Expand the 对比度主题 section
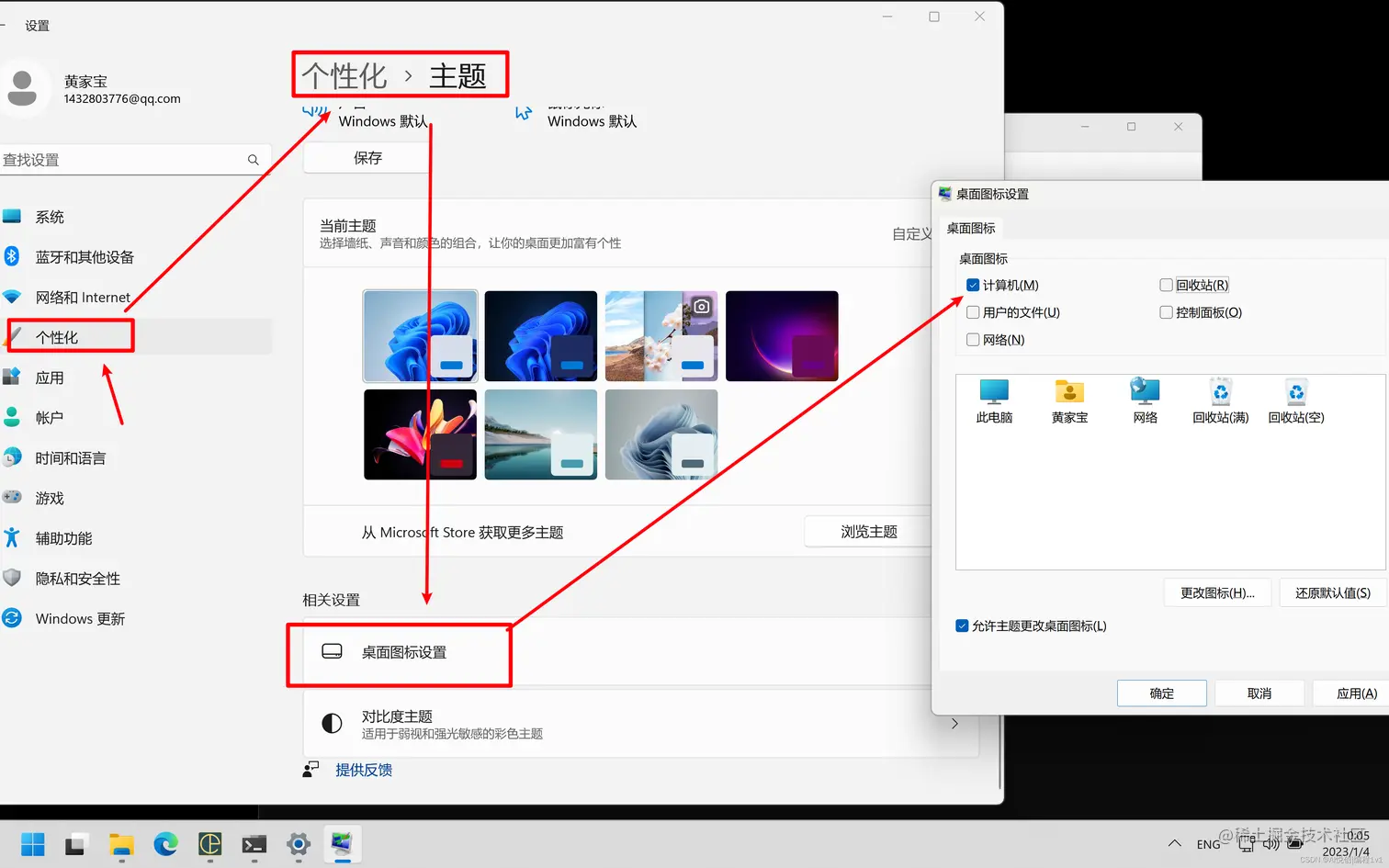 pos(954,723)
